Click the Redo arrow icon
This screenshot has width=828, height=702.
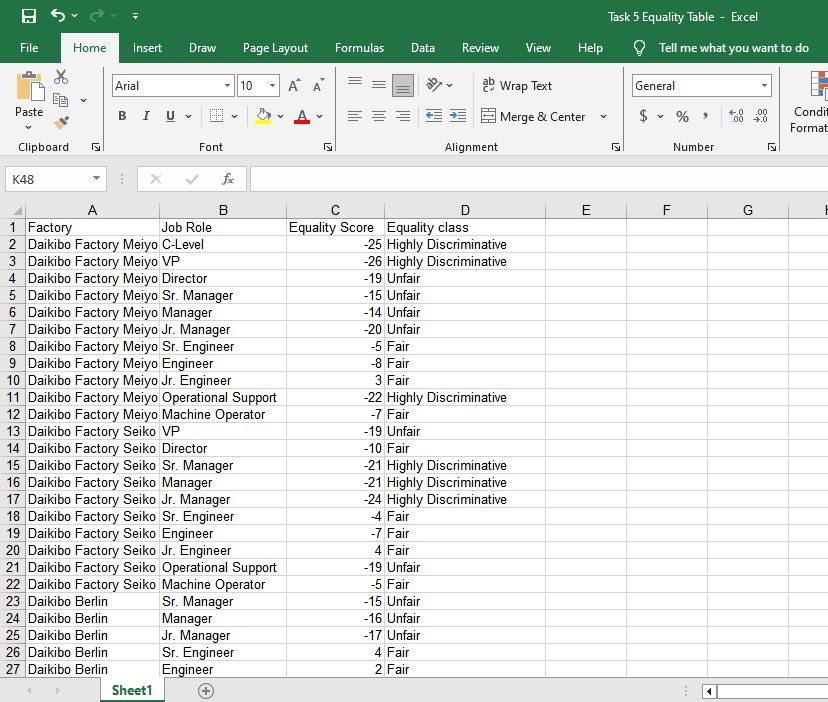(x=97, y=16)
